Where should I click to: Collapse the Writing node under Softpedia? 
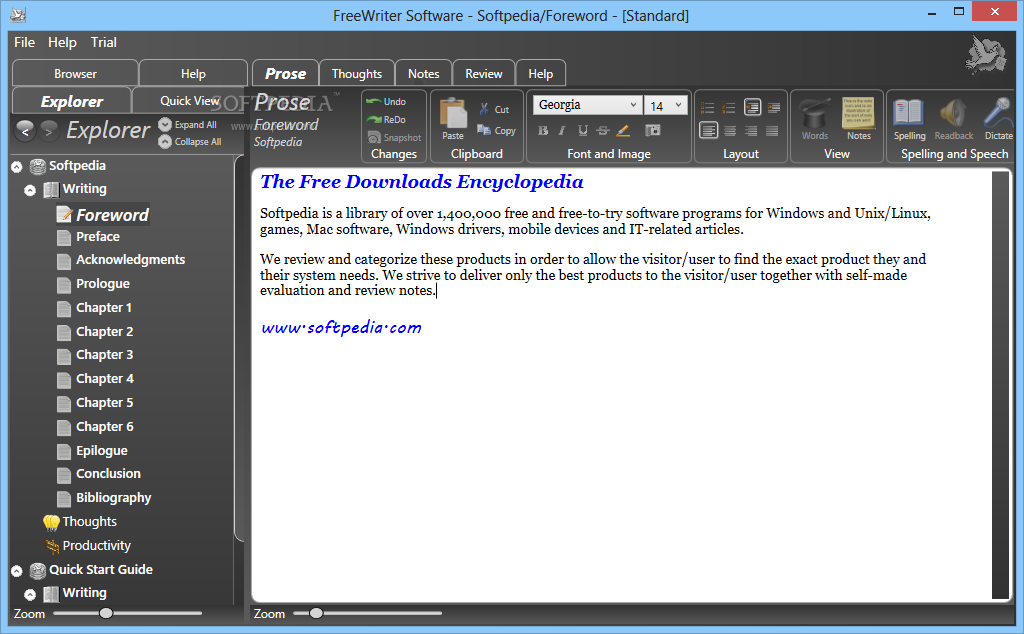29,191
